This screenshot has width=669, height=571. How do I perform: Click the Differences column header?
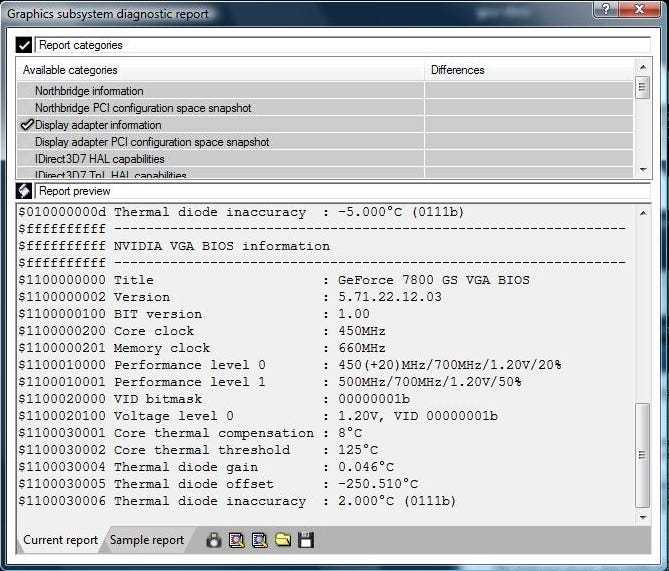click(x=529, y=70)
